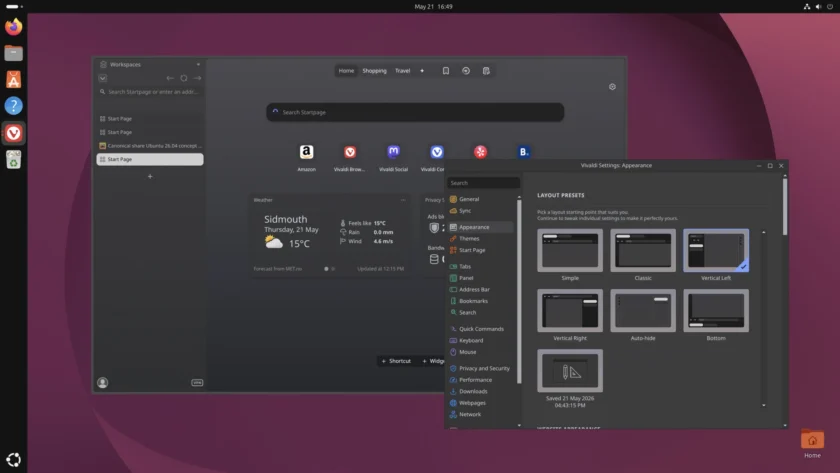Viewport: 840px width, 473px height.
Task: Open the Trash icon in the dock
Action: click(x=13, y=160)
